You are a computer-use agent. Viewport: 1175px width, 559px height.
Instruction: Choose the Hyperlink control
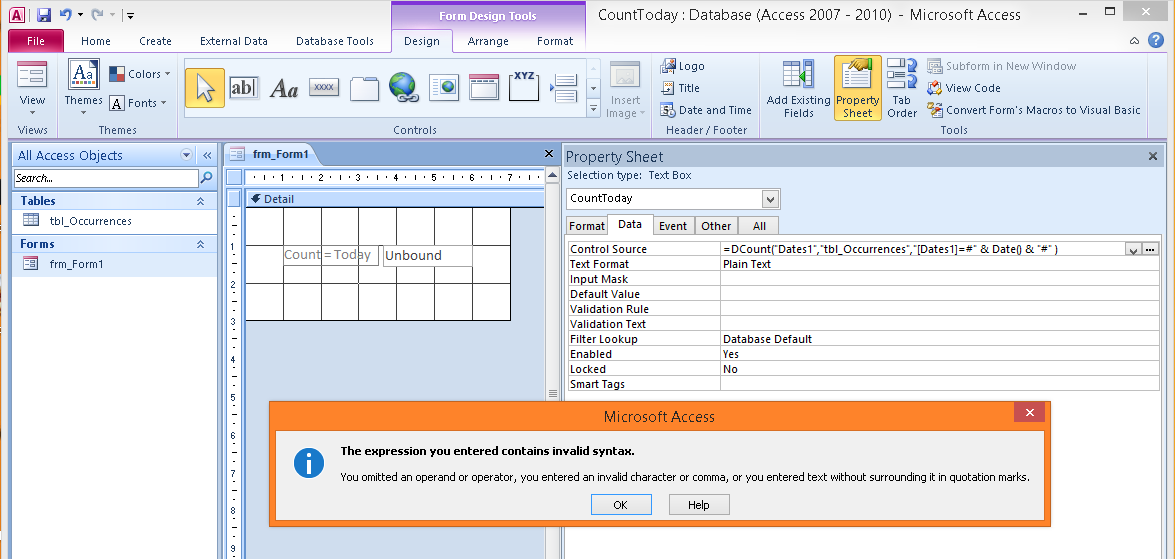[403, 88]
